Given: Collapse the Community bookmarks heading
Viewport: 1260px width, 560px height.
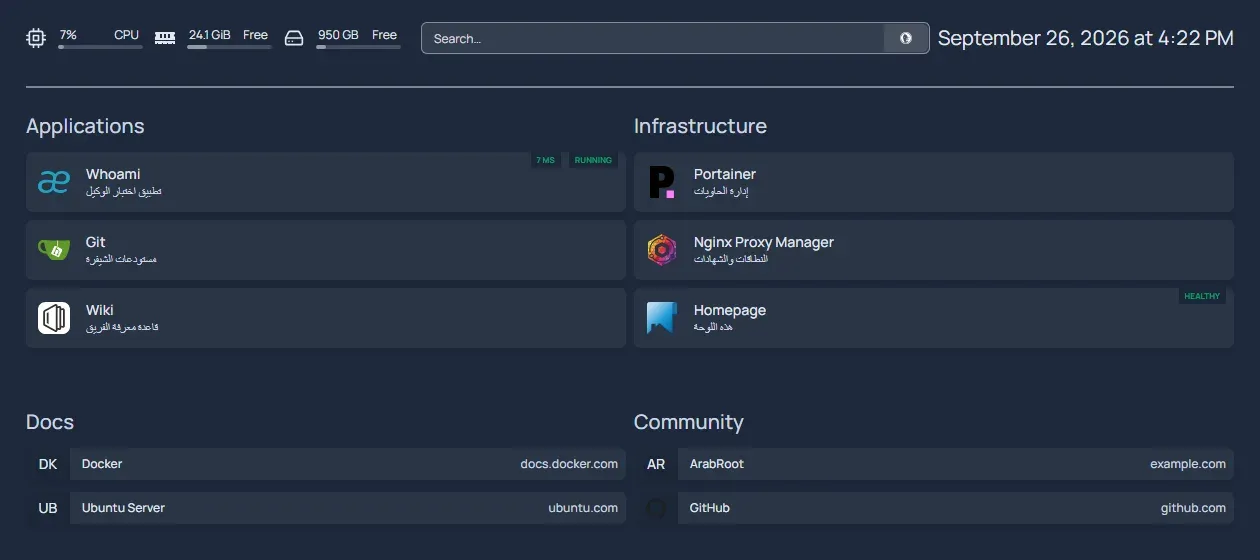Looking at the screenshot, I should [x=689, y=422].
